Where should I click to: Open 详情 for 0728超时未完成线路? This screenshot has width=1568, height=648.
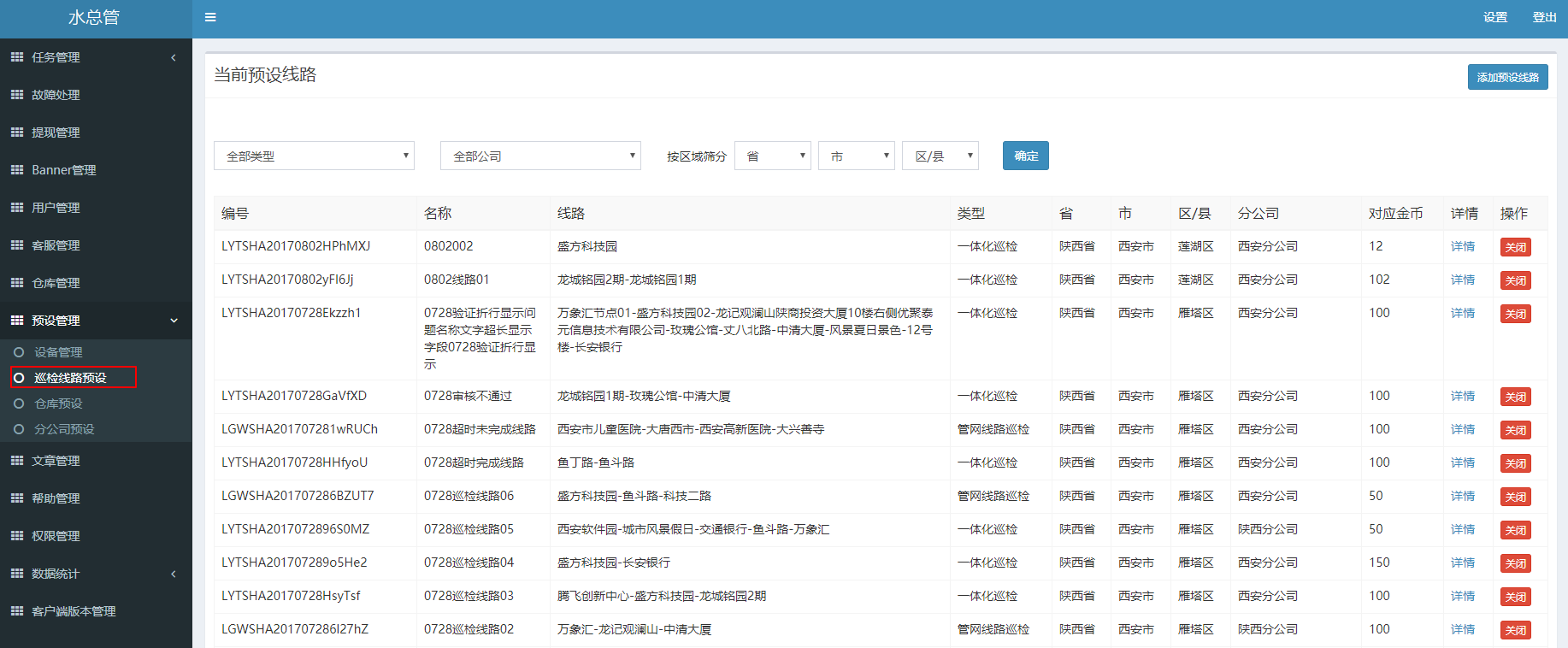[1463, 429]
